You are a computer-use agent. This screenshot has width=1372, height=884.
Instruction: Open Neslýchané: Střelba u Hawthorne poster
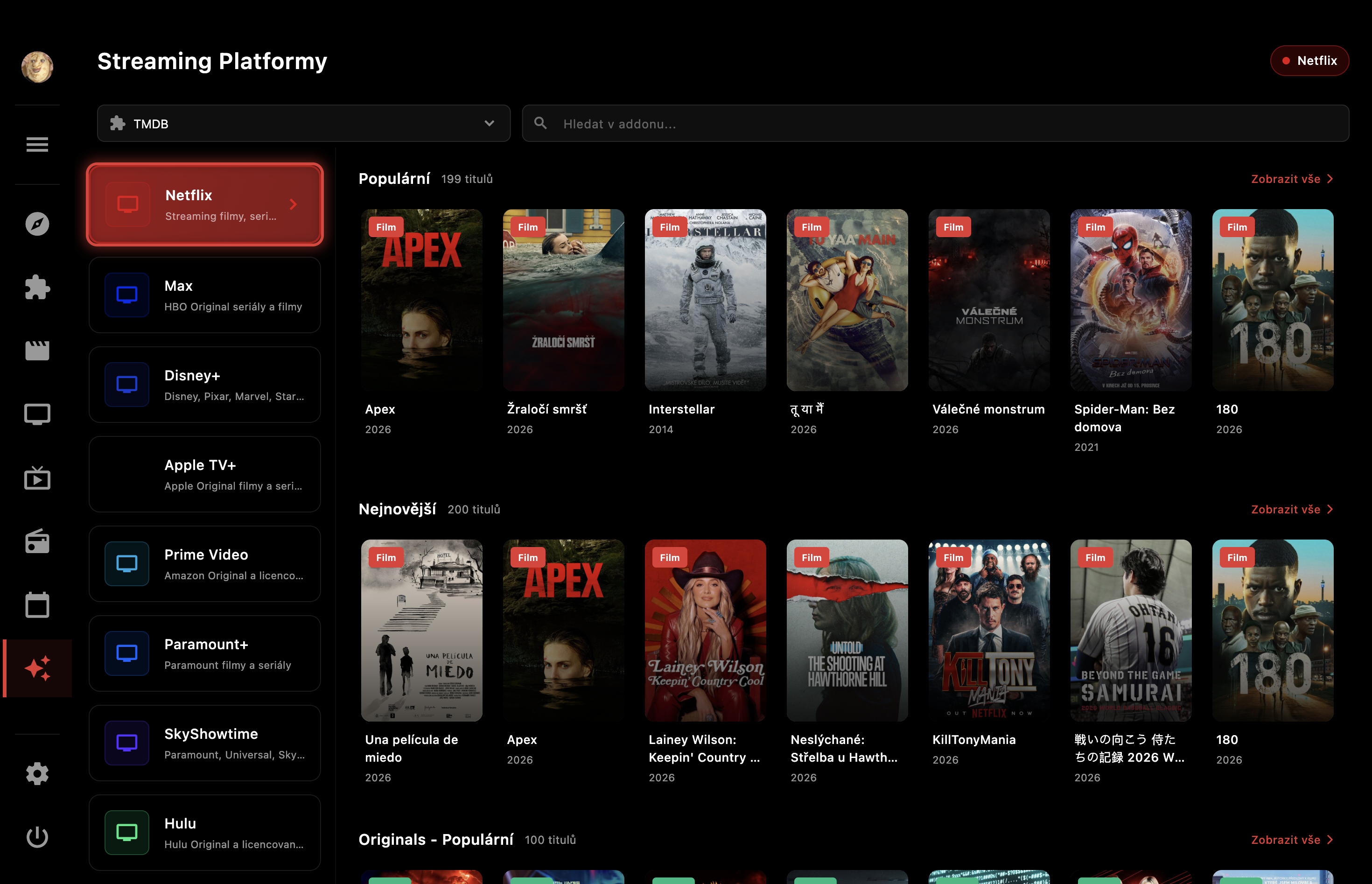pos(847,630)
